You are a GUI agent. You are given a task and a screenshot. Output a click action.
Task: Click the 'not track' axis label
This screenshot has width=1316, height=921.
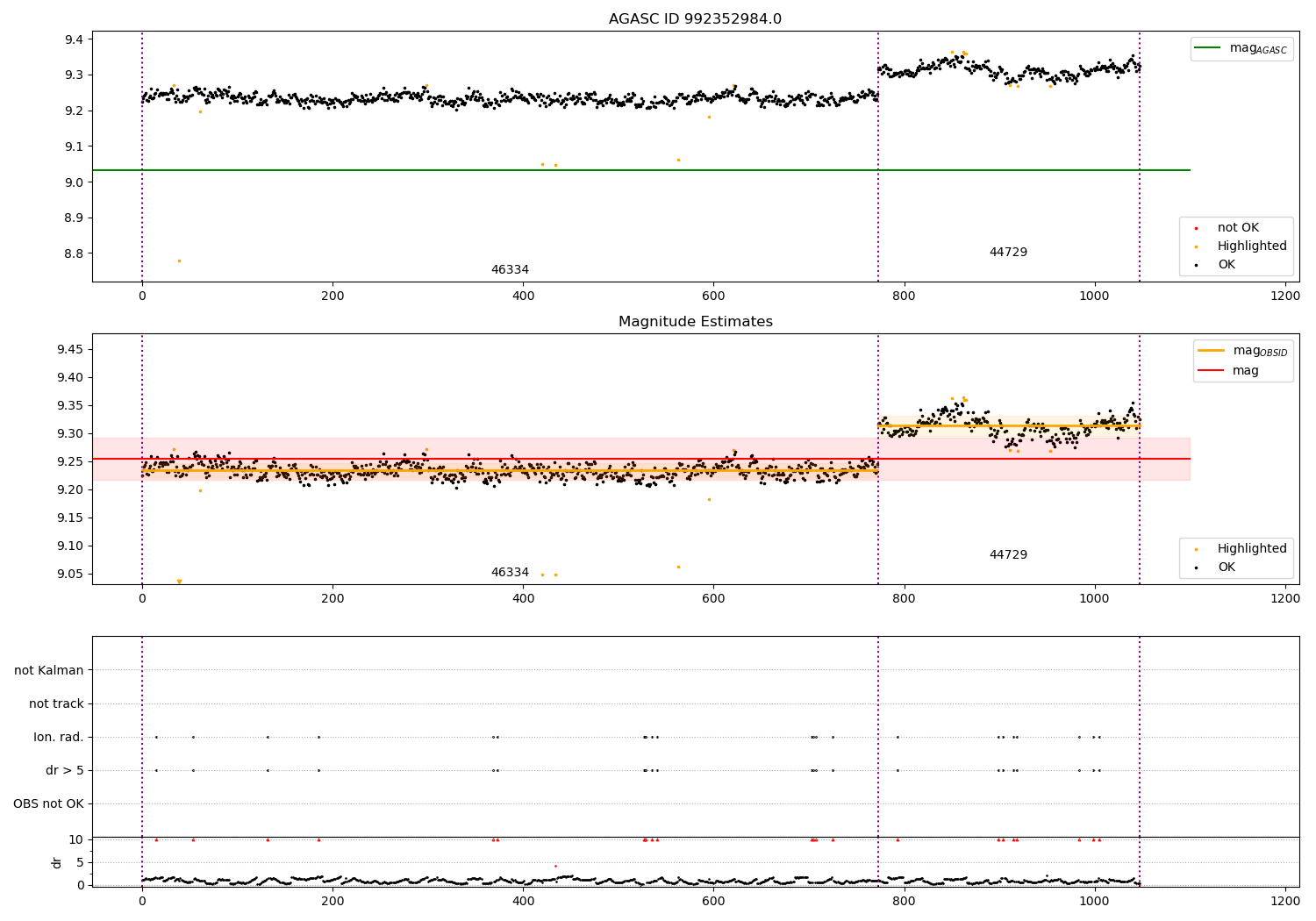56,704
